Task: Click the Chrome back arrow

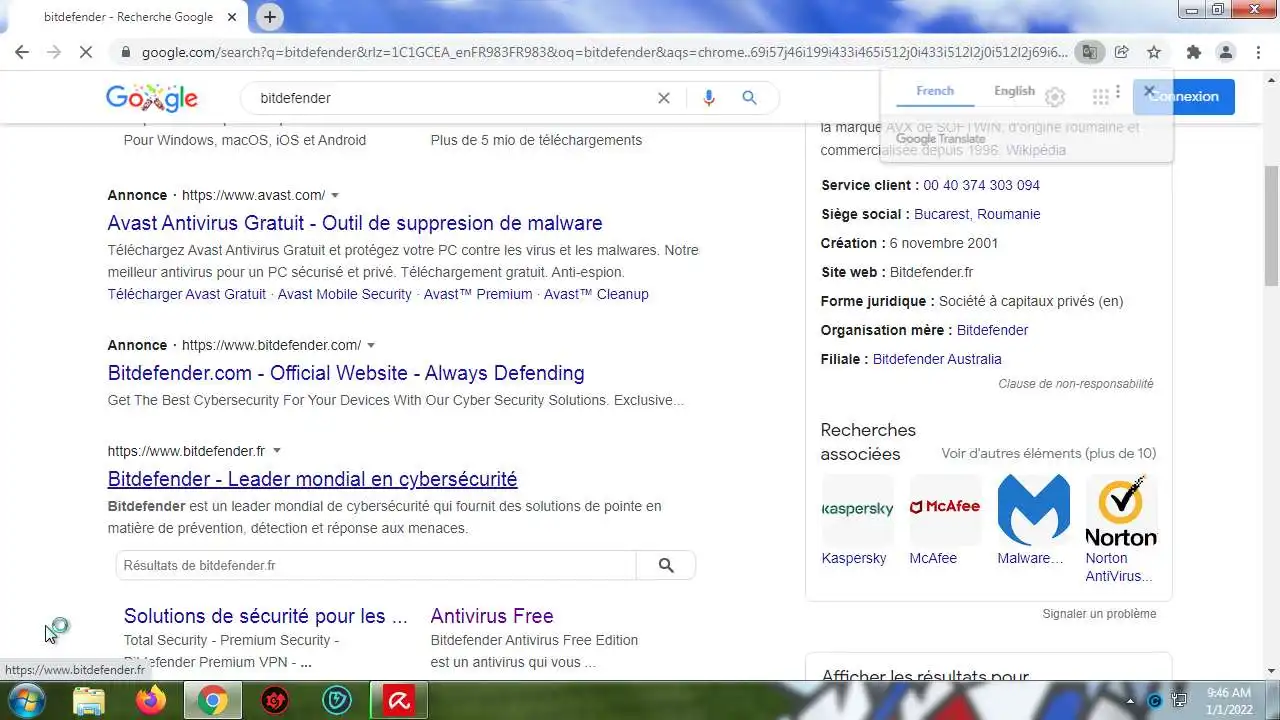Action: (22, 52)
